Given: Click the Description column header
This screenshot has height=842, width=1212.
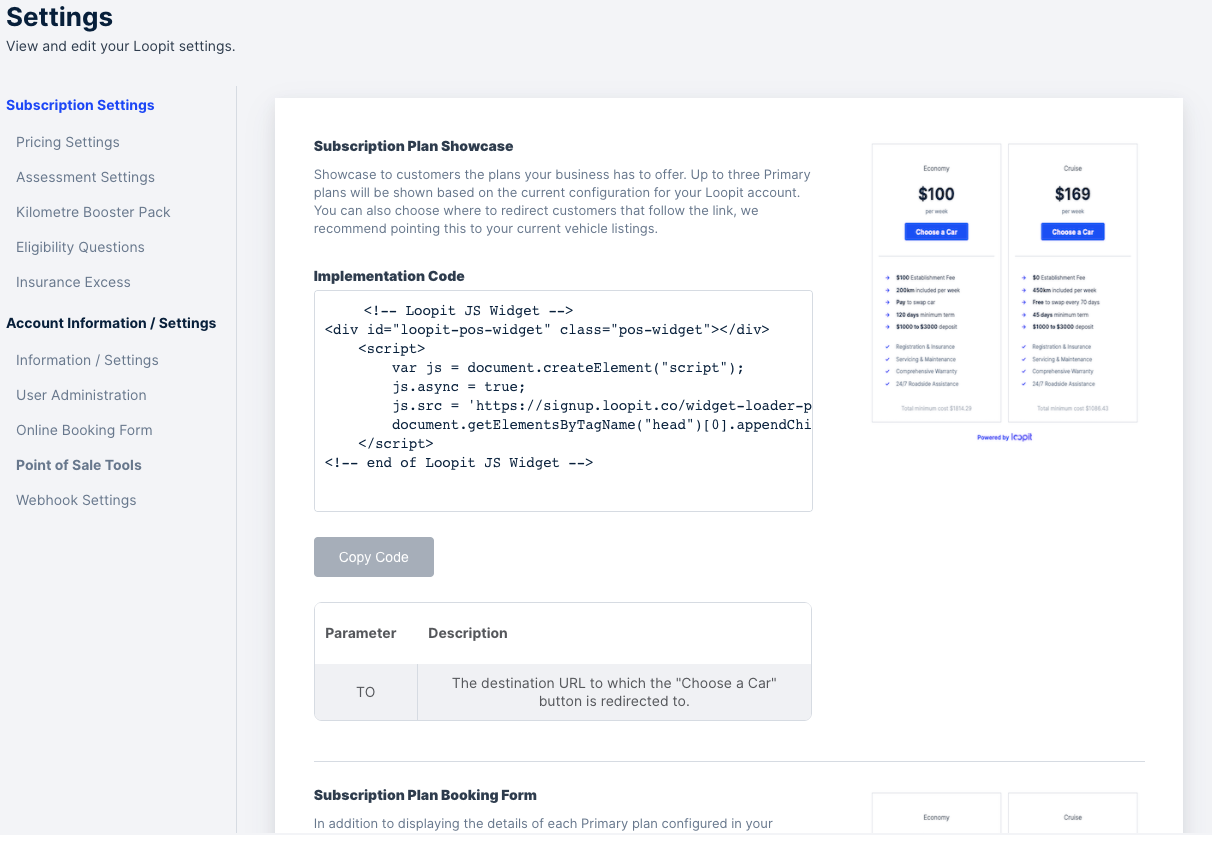Looking at the screenshot, I should pos(468,633).
